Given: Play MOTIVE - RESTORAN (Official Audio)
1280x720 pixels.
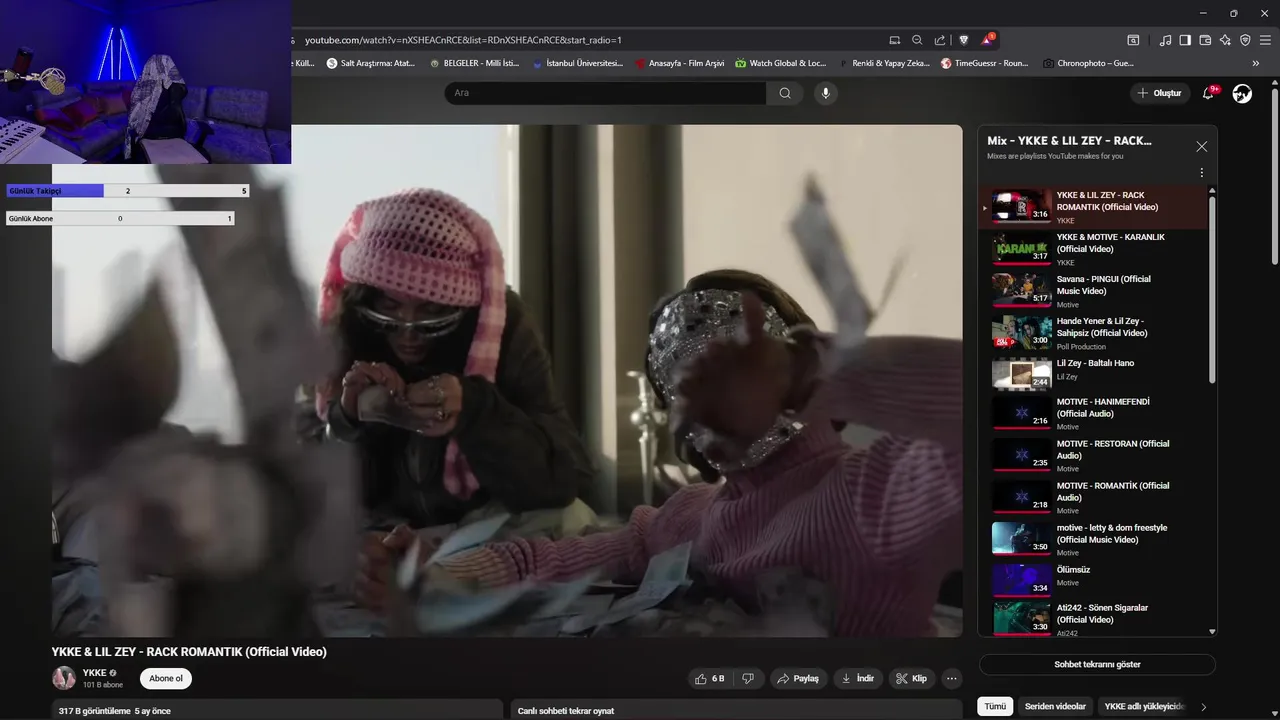Looking at the screenshot, I should (1093, 456).
